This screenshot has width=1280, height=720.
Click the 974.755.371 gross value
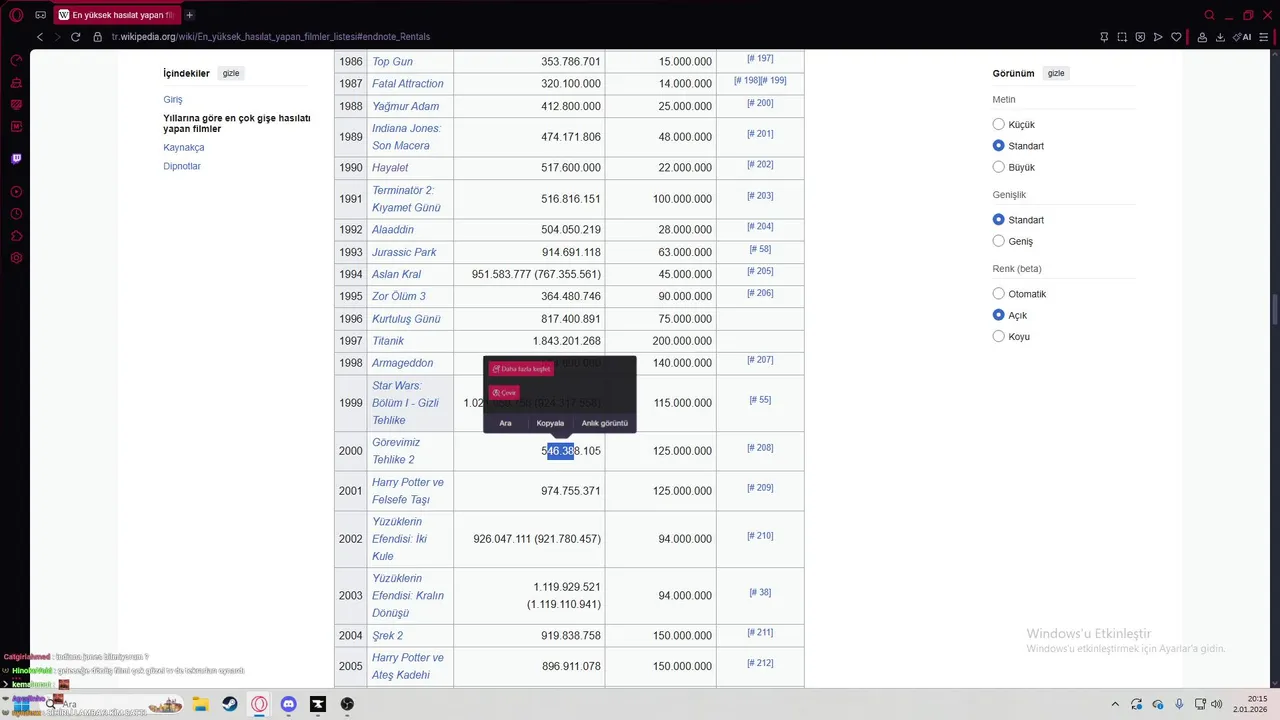[571, 491]
